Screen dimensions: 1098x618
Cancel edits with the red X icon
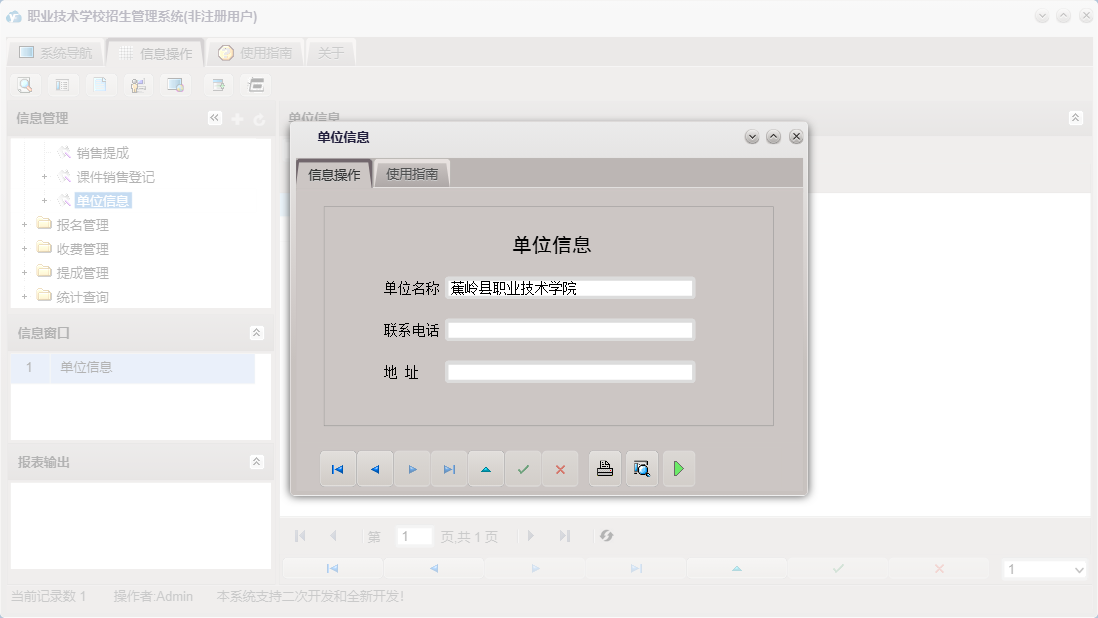pos(561,468)
